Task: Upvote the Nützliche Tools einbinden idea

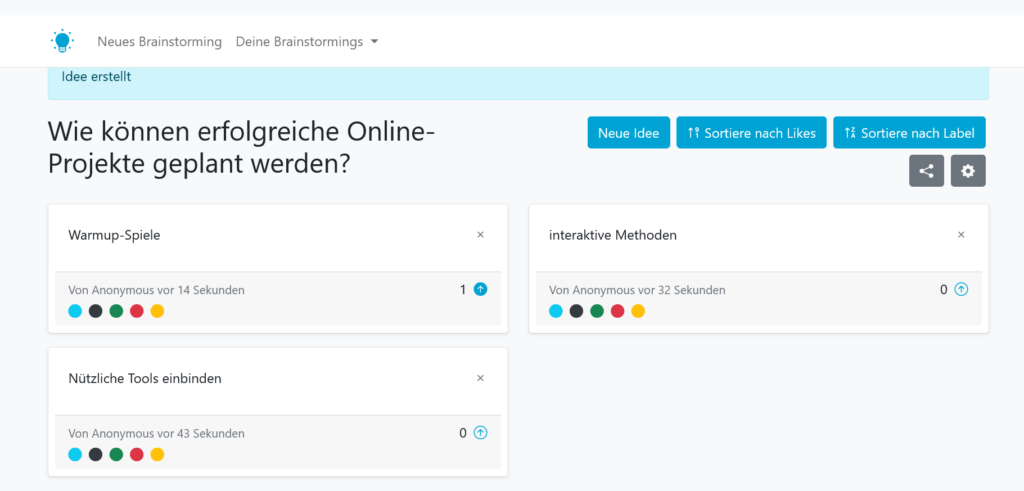Action: click(481, 432)
